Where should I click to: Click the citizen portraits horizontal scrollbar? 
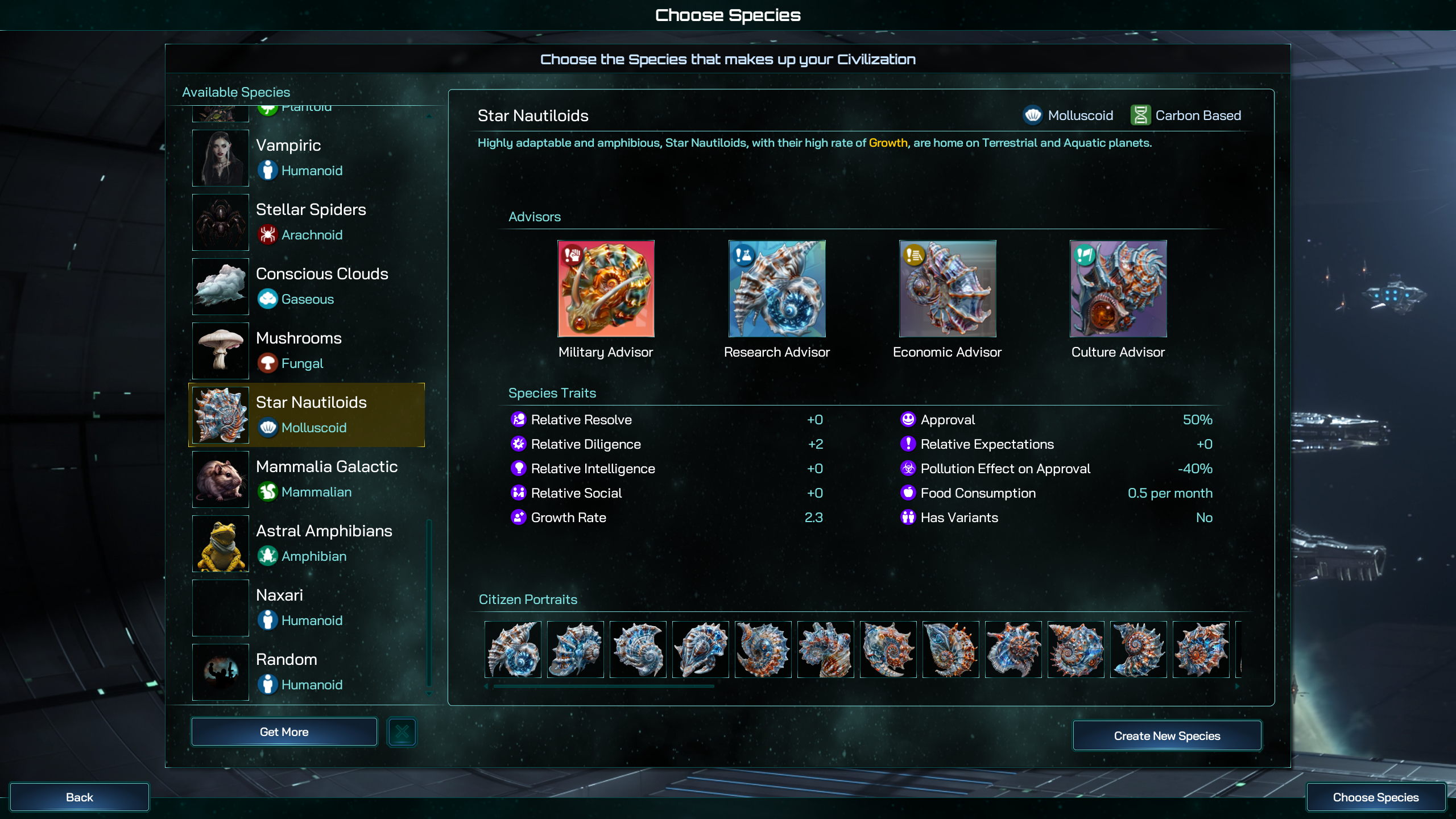click(x=603, y=686)
